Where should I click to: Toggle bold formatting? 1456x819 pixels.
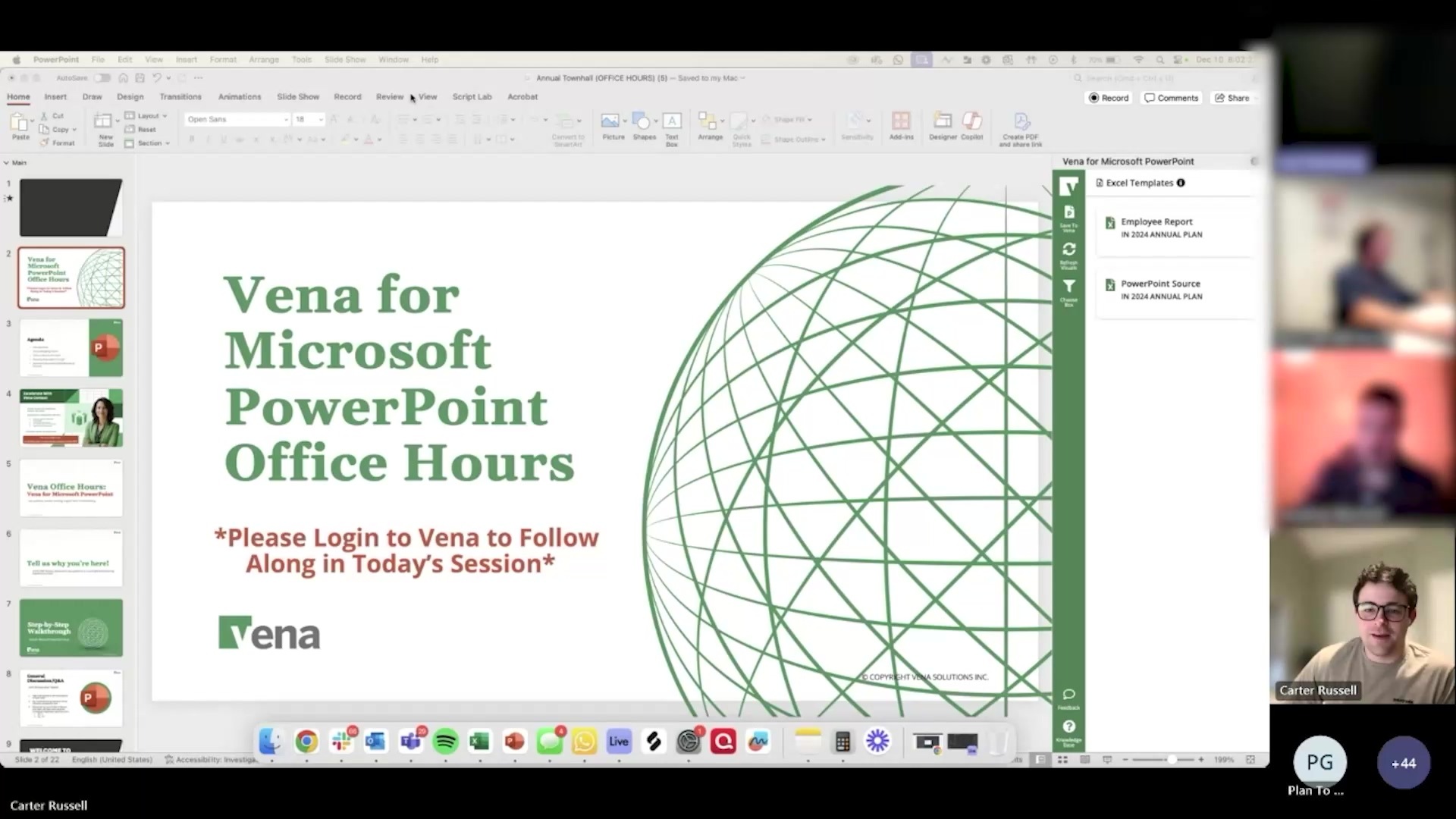191,139
